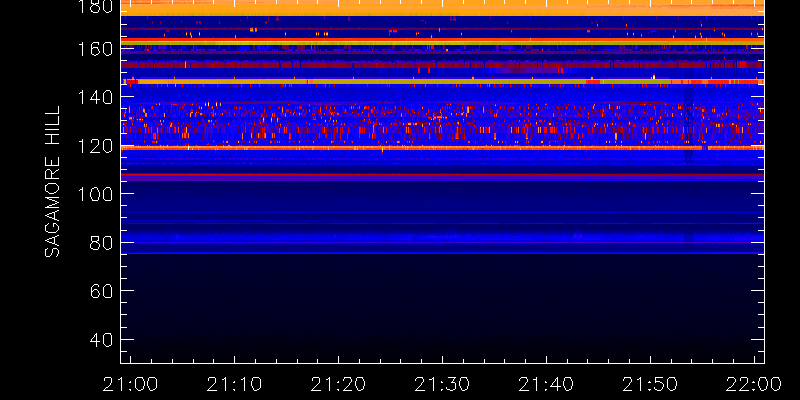The width and height of the screenshot is (800, 400).
Task: Click the SAGAMORE HILL vertical axis title
Action: [x=53, y=182]
